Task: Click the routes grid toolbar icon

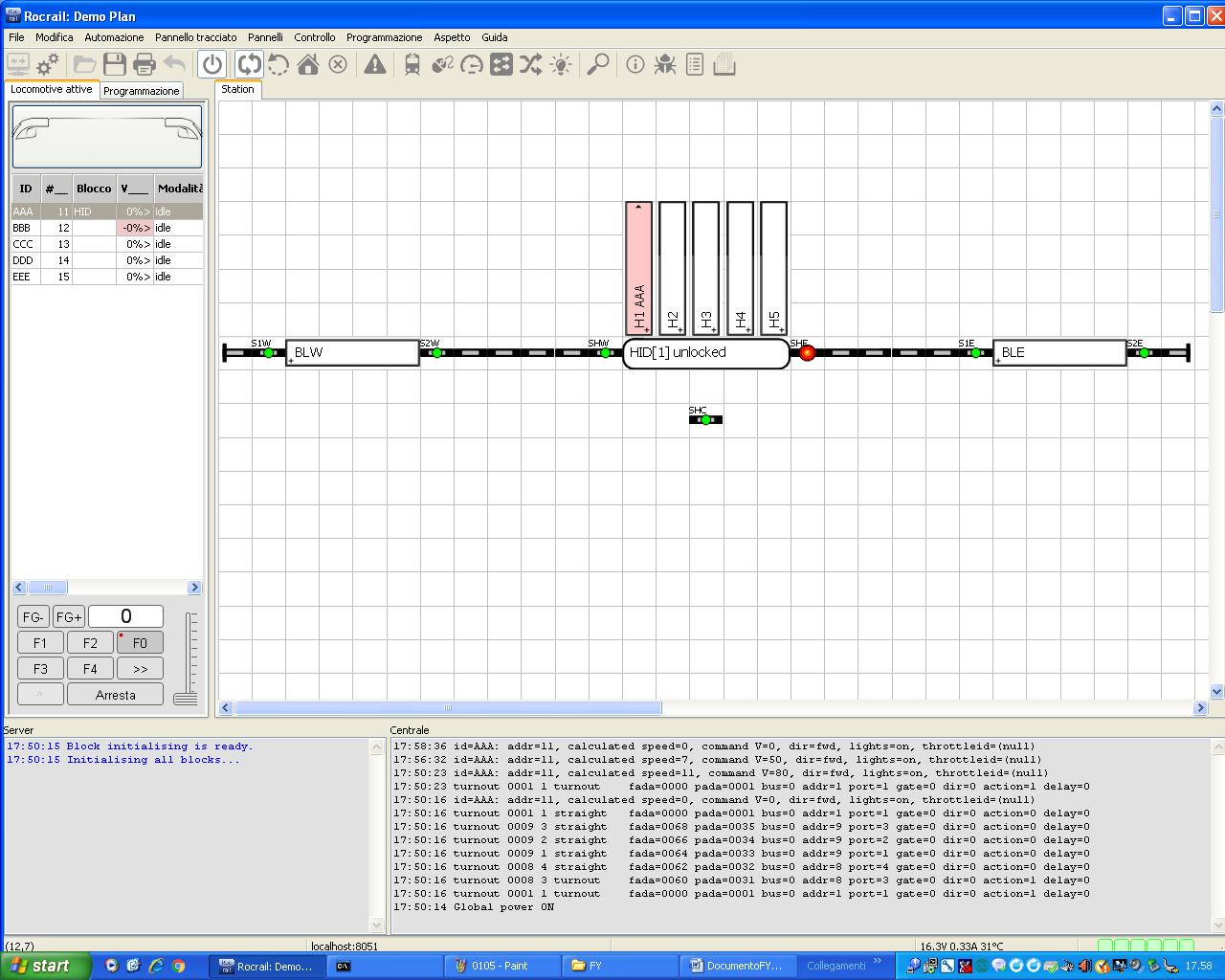Action: click(501, 64)
